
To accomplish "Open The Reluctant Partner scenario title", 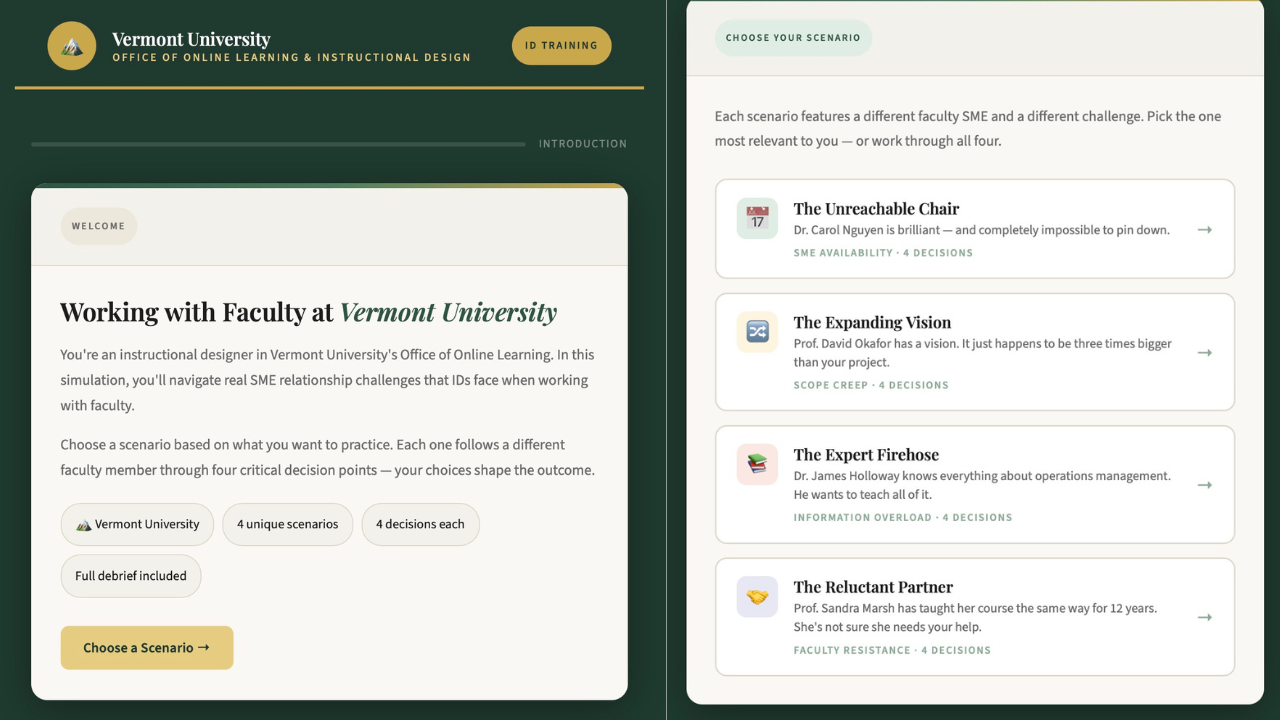I will coord(873,587).
